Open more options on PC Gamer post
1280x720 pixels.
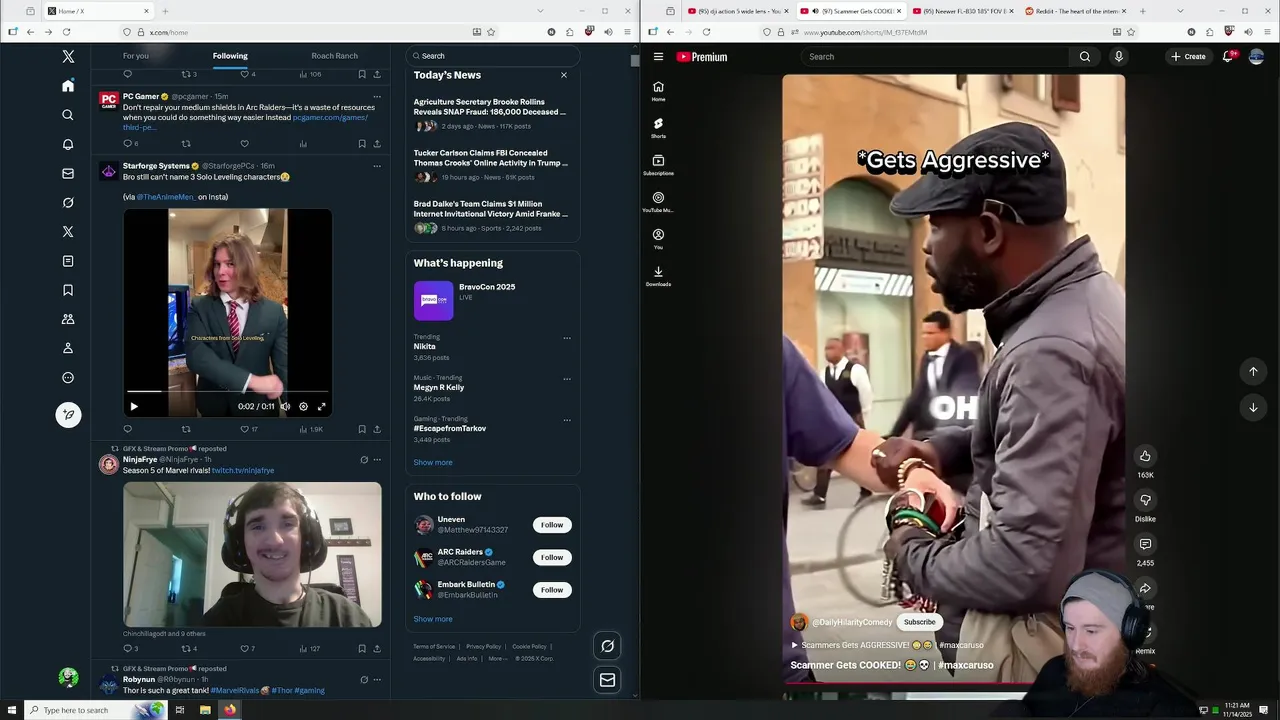pos(377,97)
